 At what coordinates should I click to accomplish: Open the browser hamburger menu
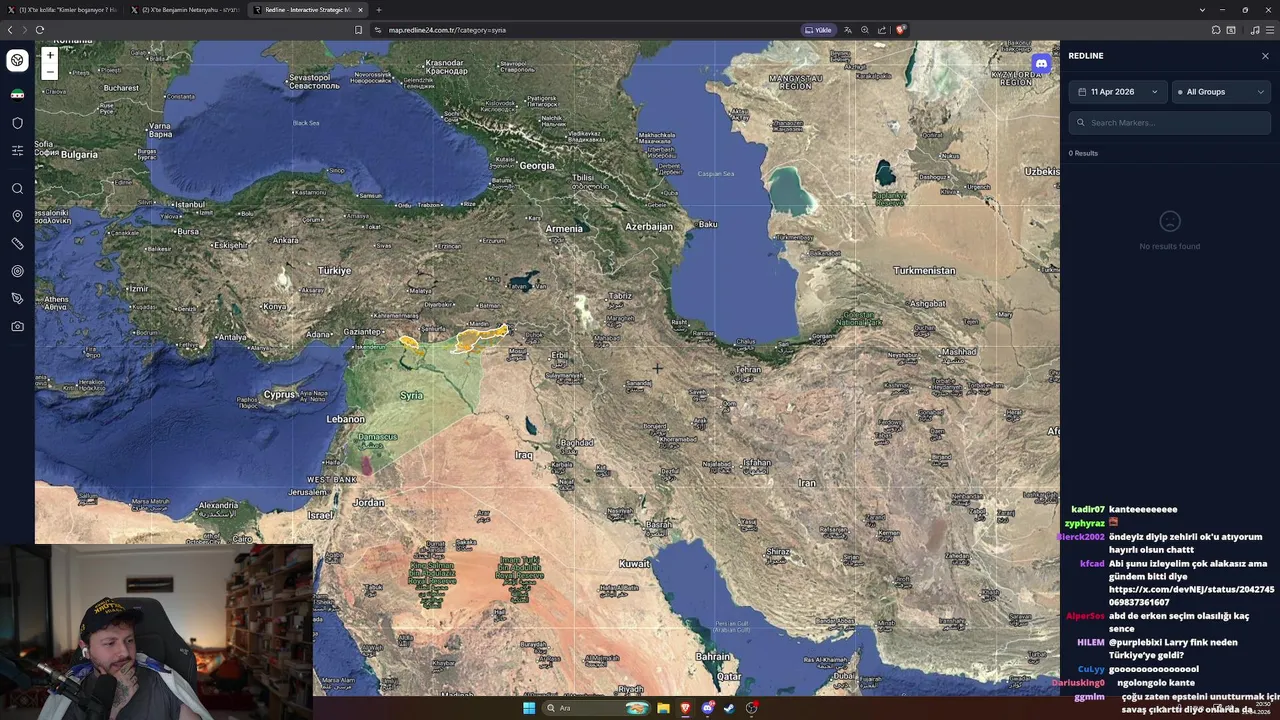1270,30
